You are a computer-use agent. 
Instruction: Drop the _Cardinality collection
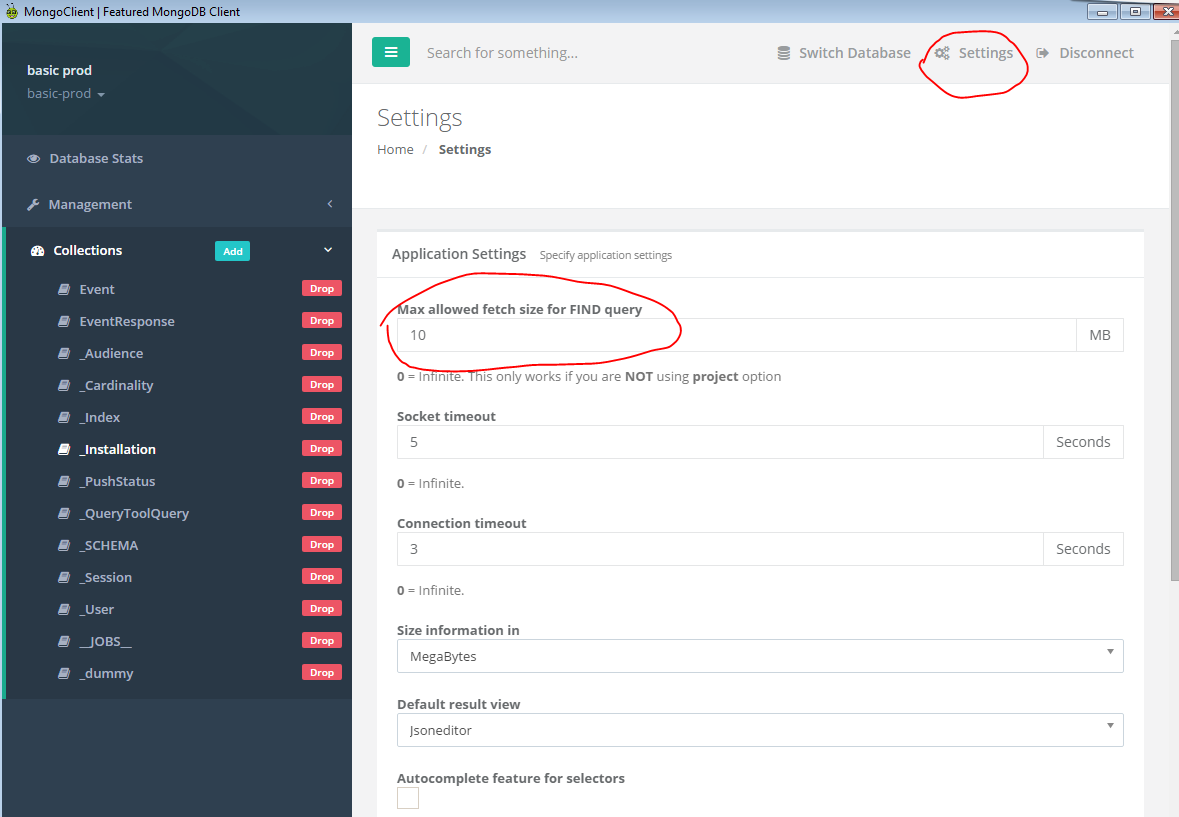[322, 384]
